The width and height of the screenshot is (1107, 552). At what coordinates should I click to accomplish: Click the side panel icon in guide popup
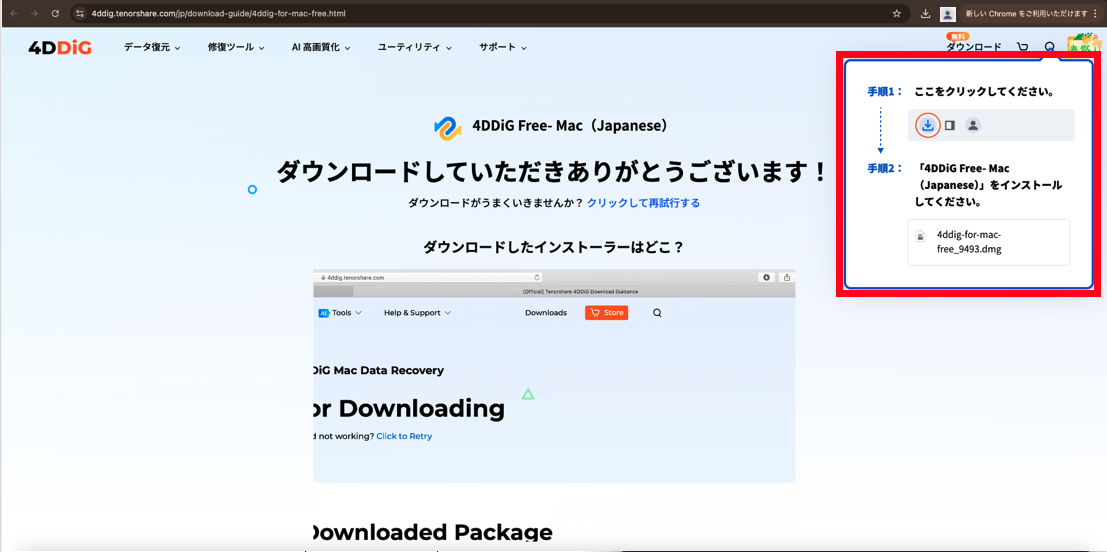(x=950, y=125)
